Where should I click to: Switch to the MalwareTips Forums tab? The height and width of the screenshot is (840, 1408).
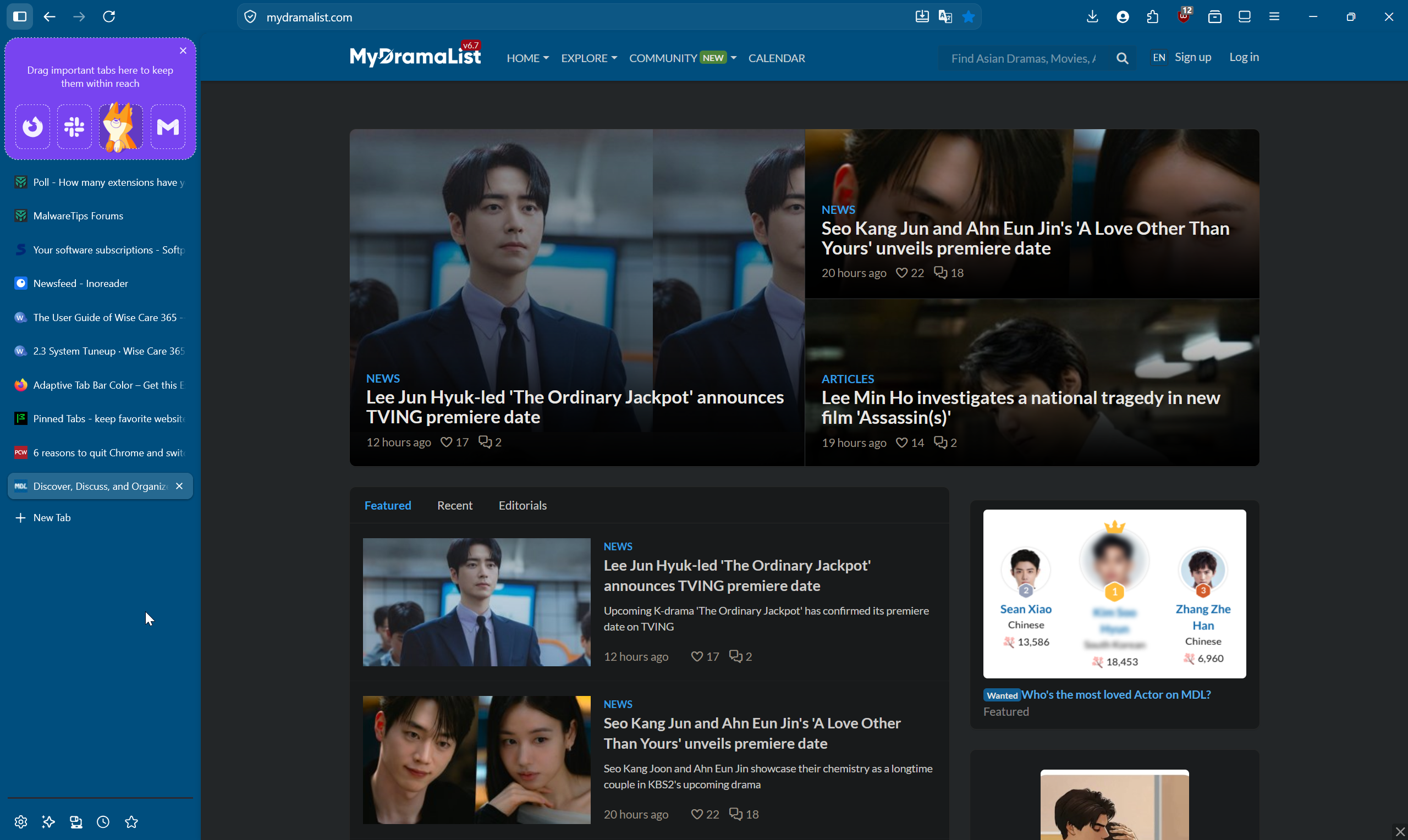(100, 215)
